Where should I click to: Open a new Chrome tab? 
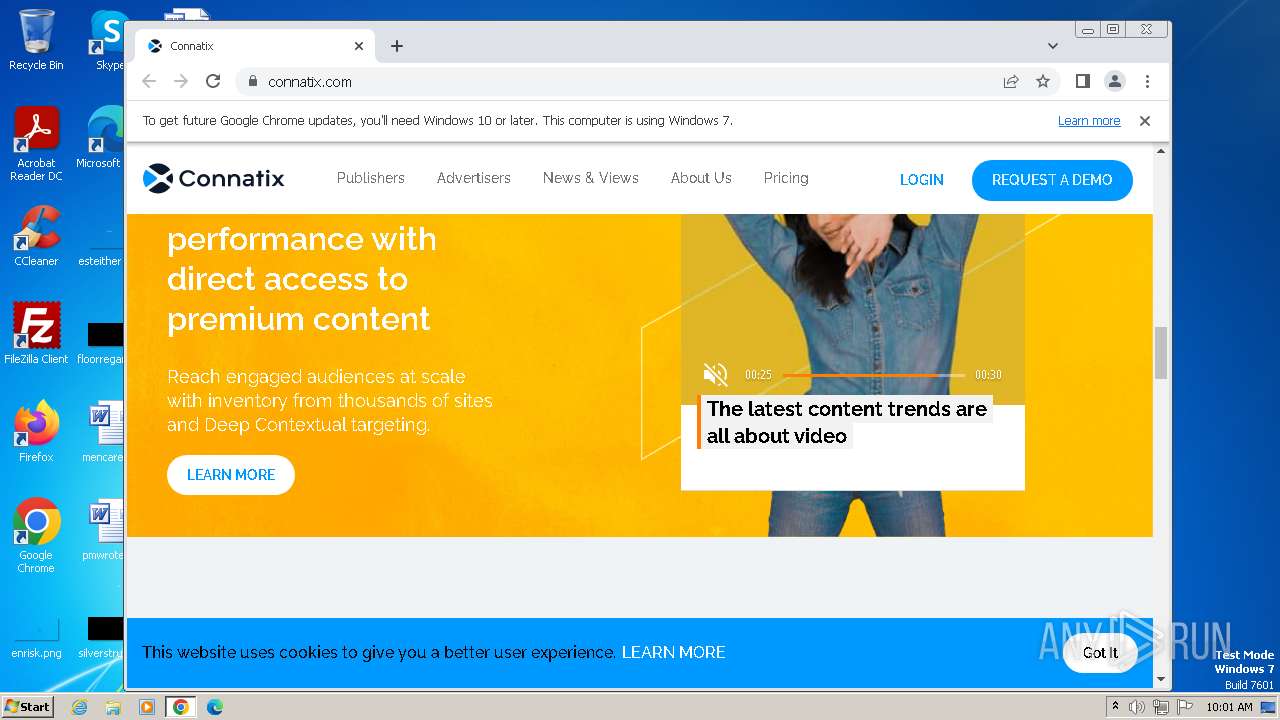tap(397, 46)
